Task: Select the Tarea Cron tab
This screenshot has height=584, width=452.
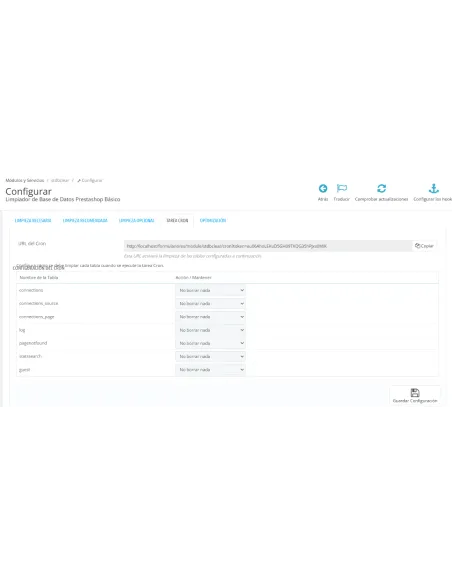Action: [x=177, y=220]
